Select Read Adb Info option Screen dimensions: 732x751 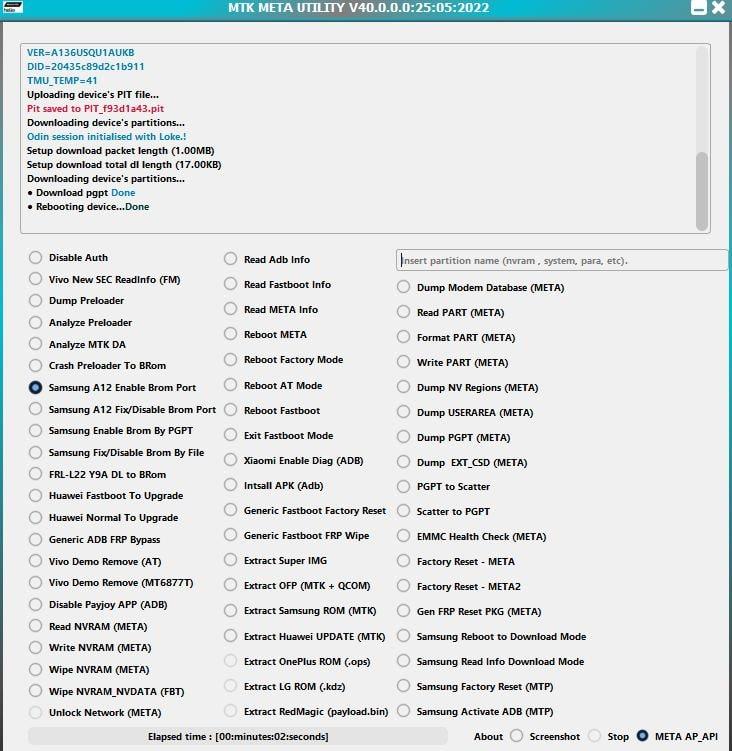tap(230, 259)
